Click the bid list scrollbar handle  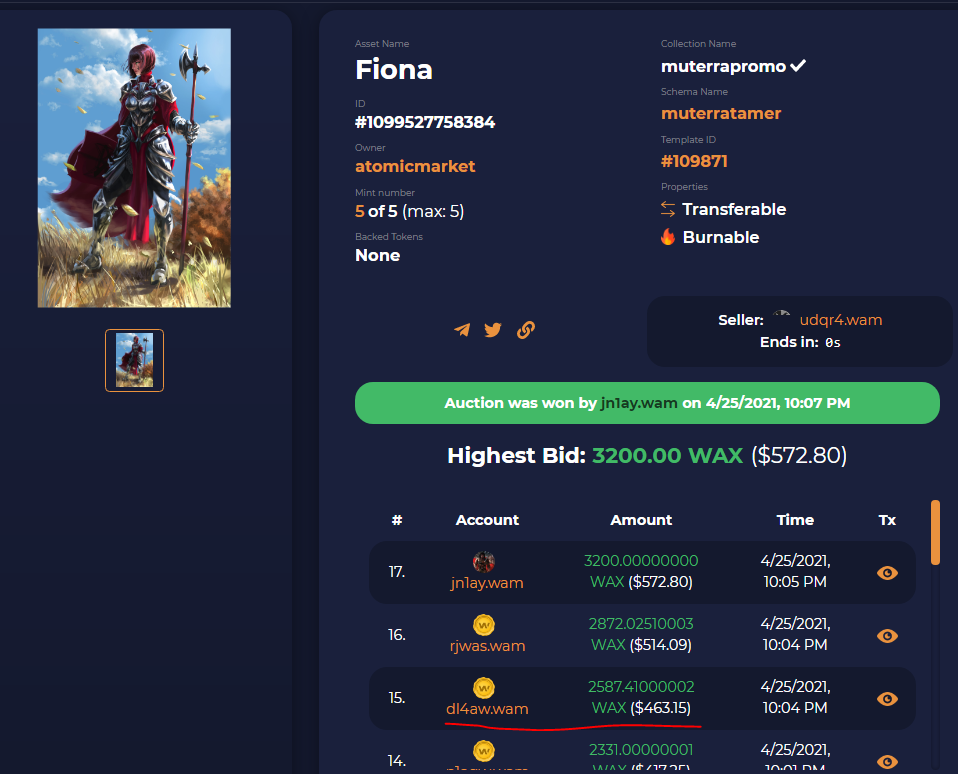[x=935, y=532]
